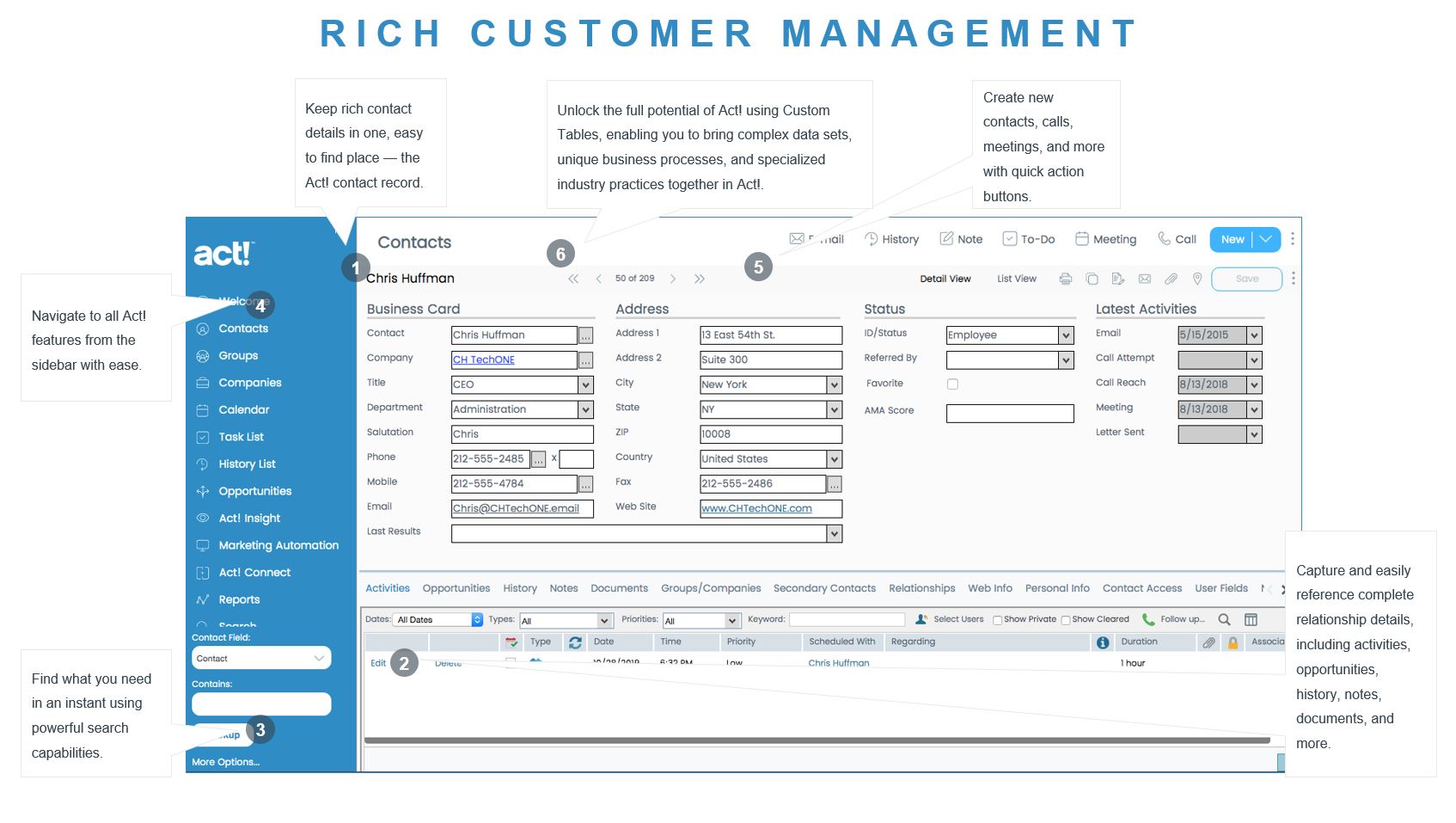Click the attach file paperclip icon

(1171, 279)
